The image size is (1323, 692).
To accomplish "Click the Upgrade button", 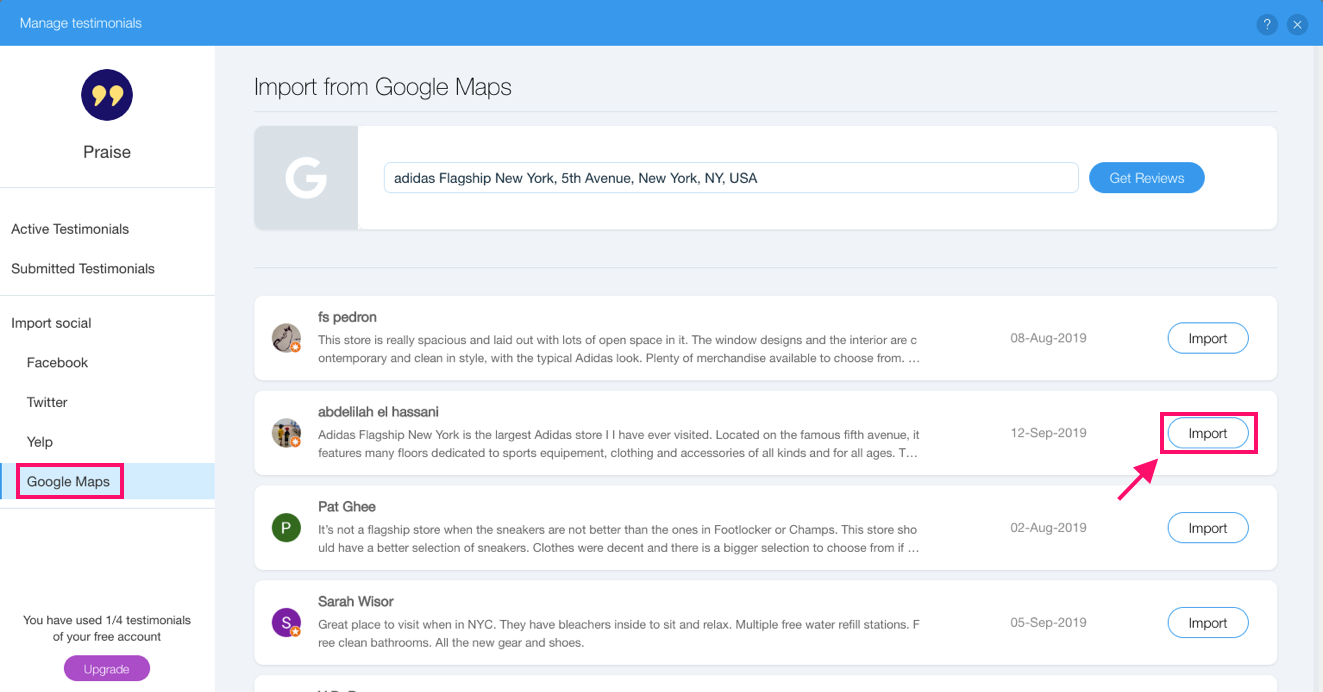I will click(106, 668).
